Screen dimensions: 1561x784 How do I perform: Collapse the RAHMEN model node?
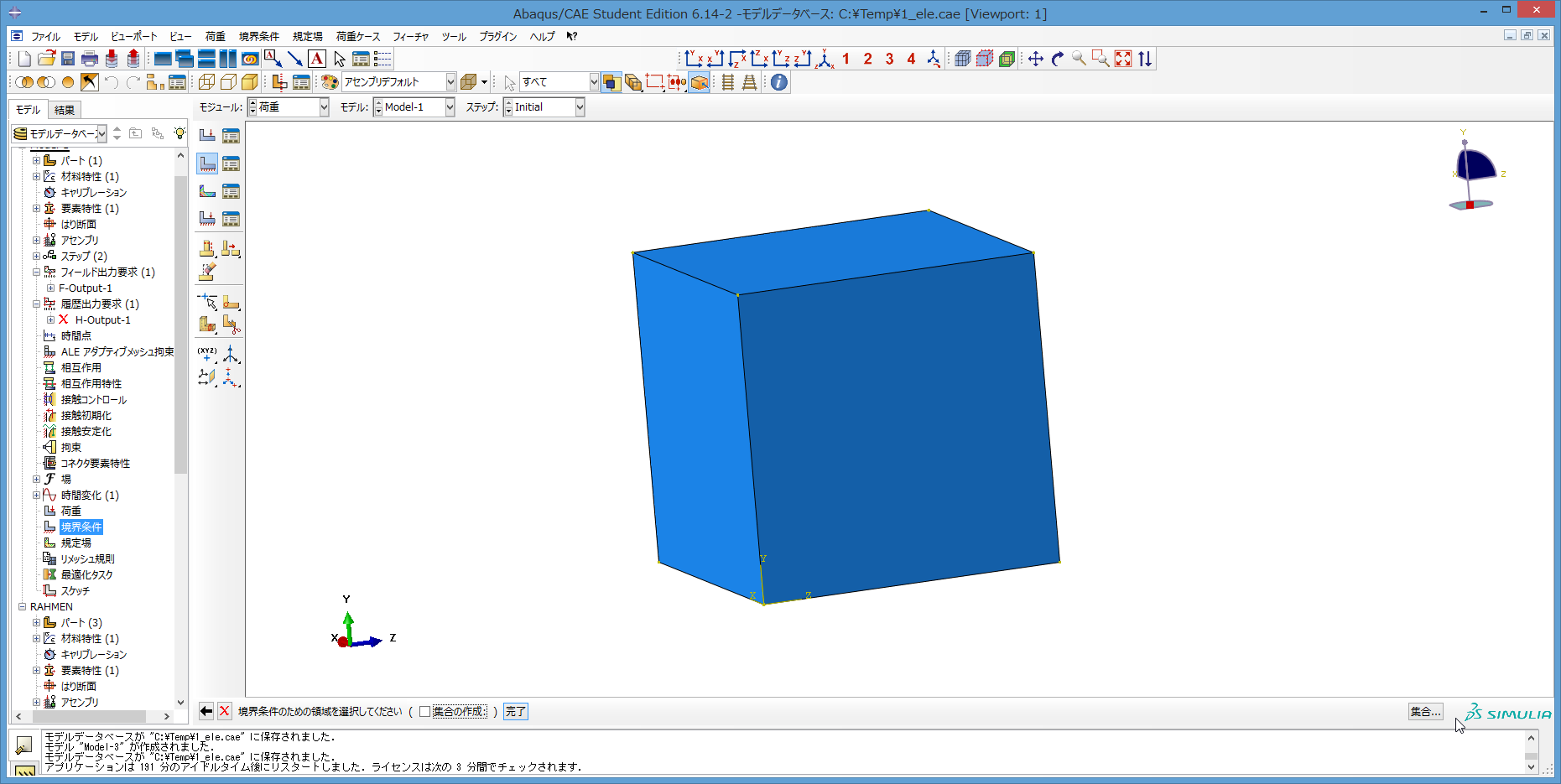(x=23, y=607)
